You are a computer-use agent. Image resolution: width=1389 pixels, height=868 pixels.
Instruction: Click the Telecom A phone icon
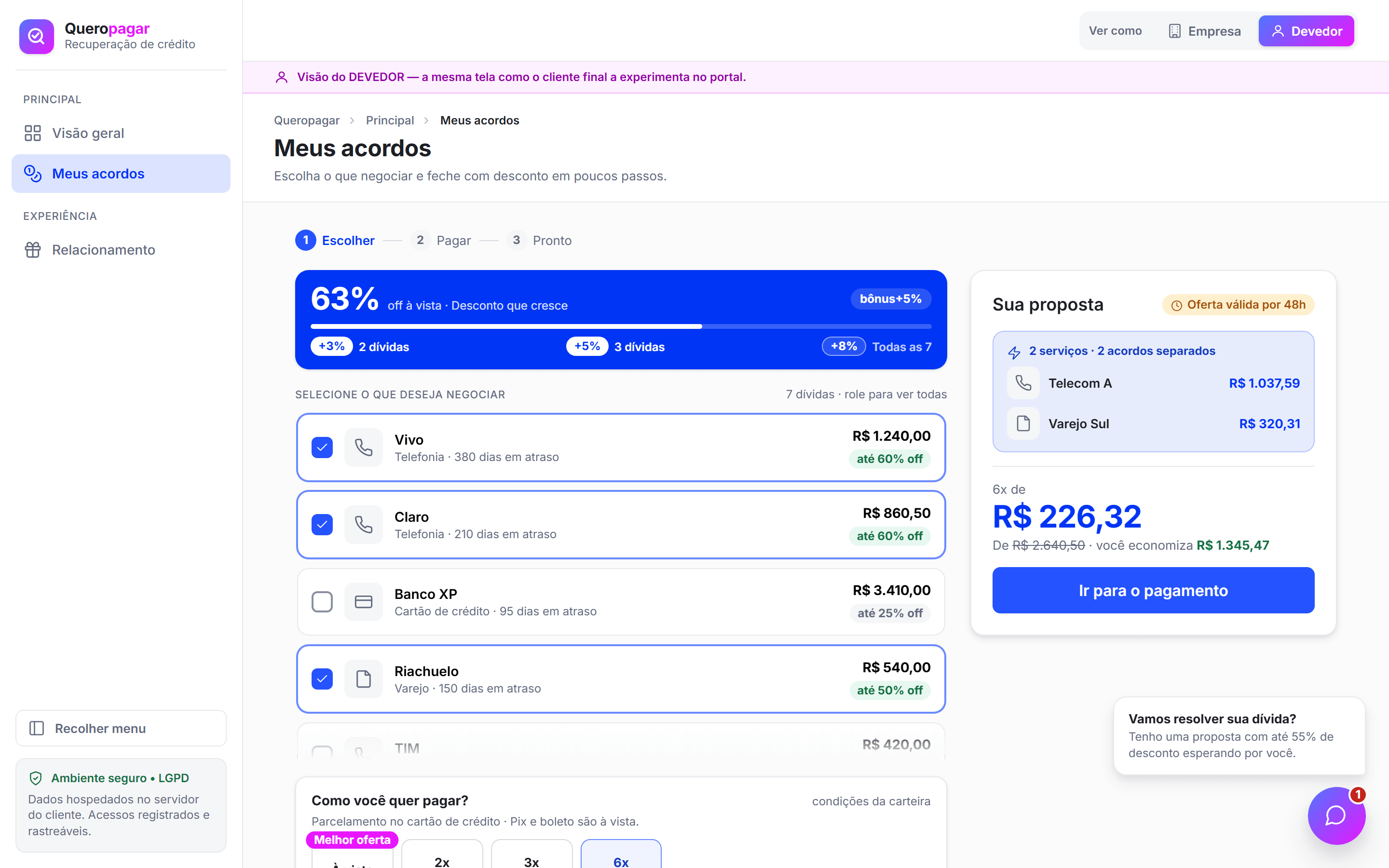(1023, 383)
